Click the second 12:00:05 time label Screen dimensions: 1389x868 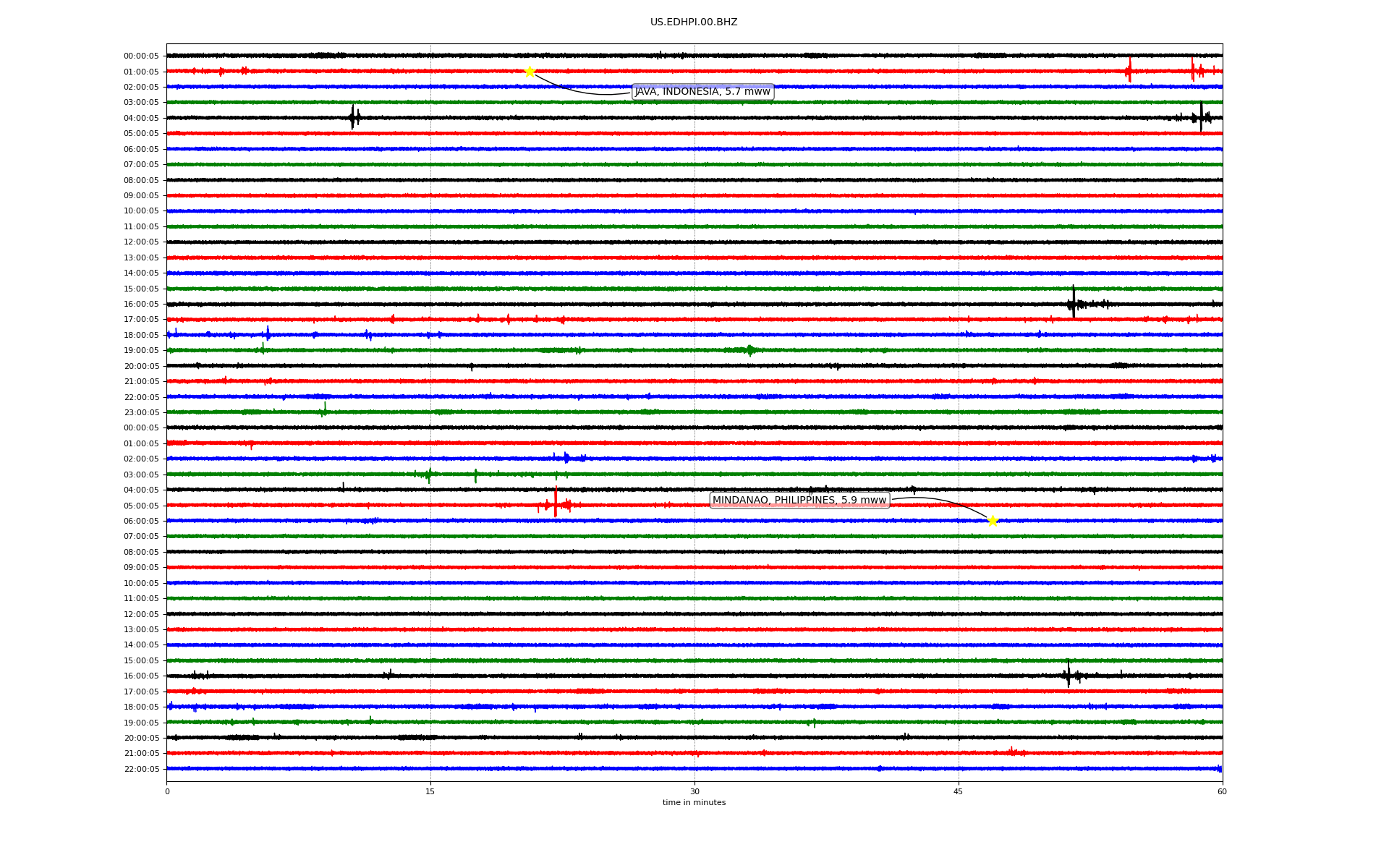[x=141, y=615]
